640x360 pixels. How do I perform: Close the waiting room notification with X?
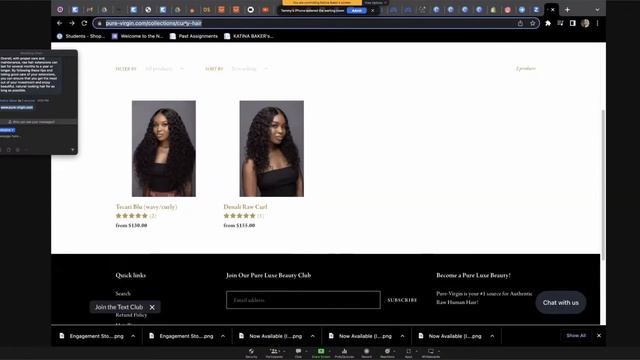pos(373,11)
